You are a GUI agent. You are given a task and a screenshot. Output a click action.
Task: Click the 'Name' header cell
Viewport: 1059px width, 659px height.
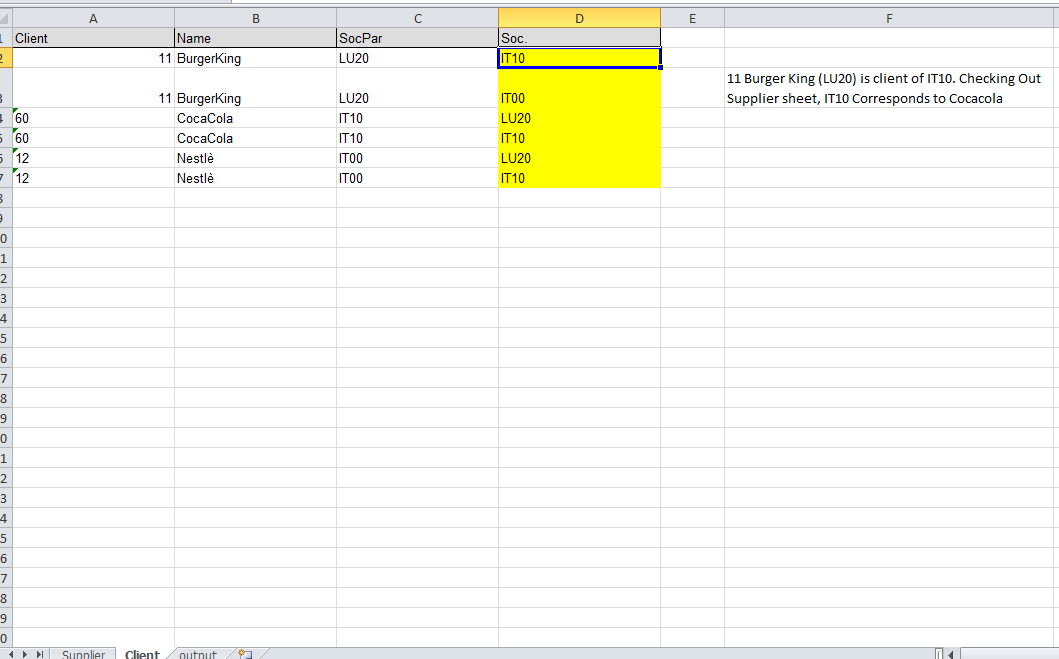point(255,38)
